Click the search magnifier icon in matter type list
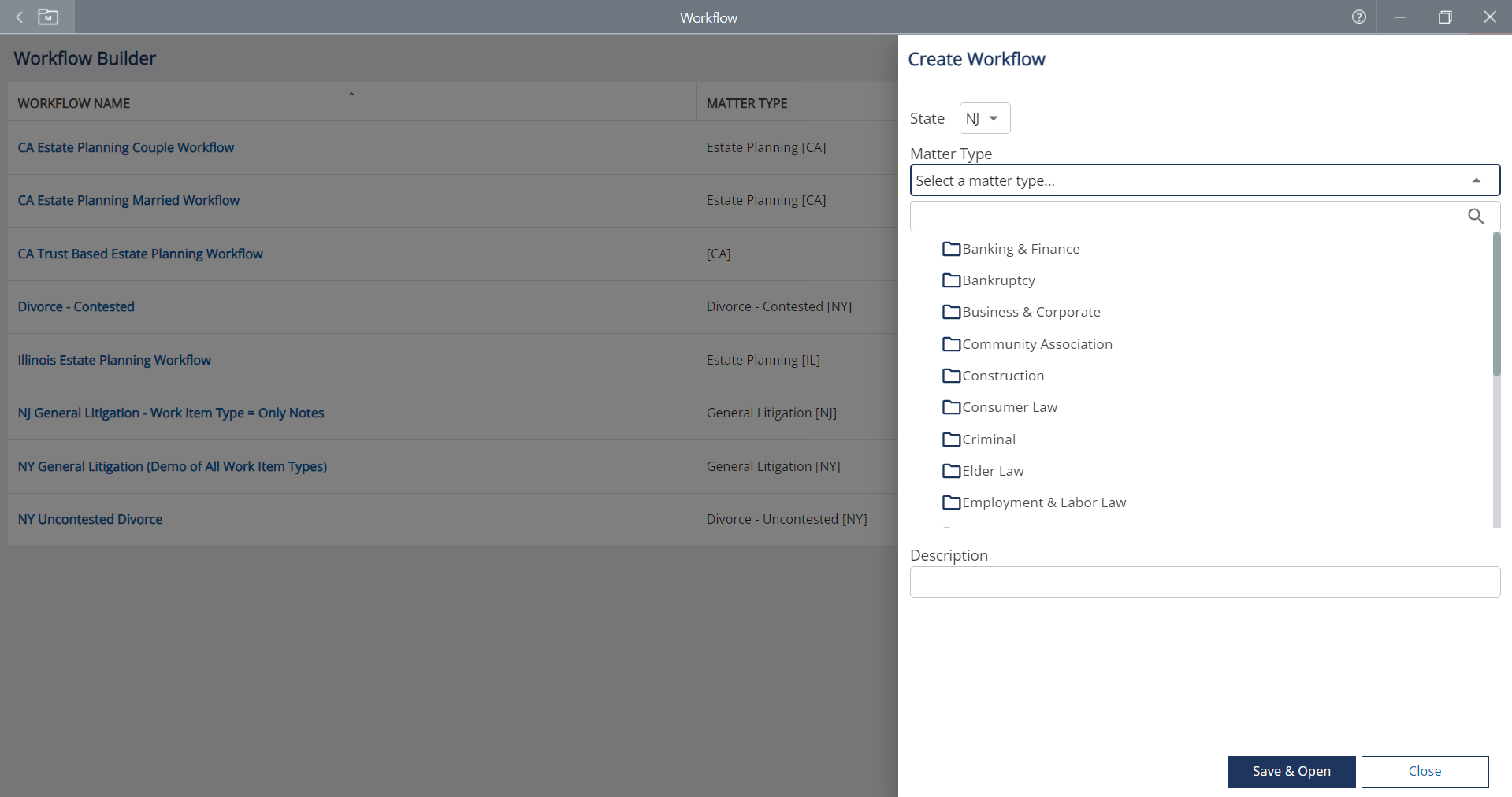The image size is (1512, 797). (1476, 217)
